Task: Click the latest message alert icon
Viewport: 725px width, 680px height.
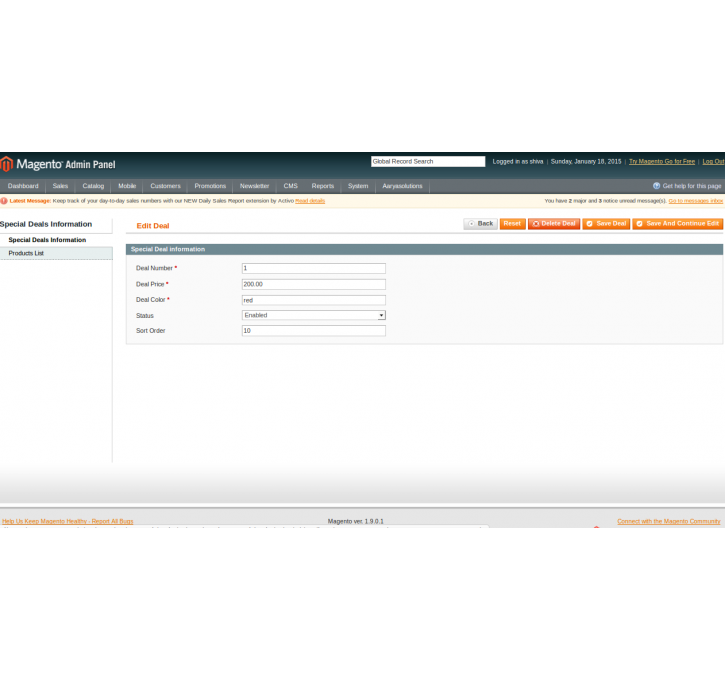Action: tap(4, 201)
